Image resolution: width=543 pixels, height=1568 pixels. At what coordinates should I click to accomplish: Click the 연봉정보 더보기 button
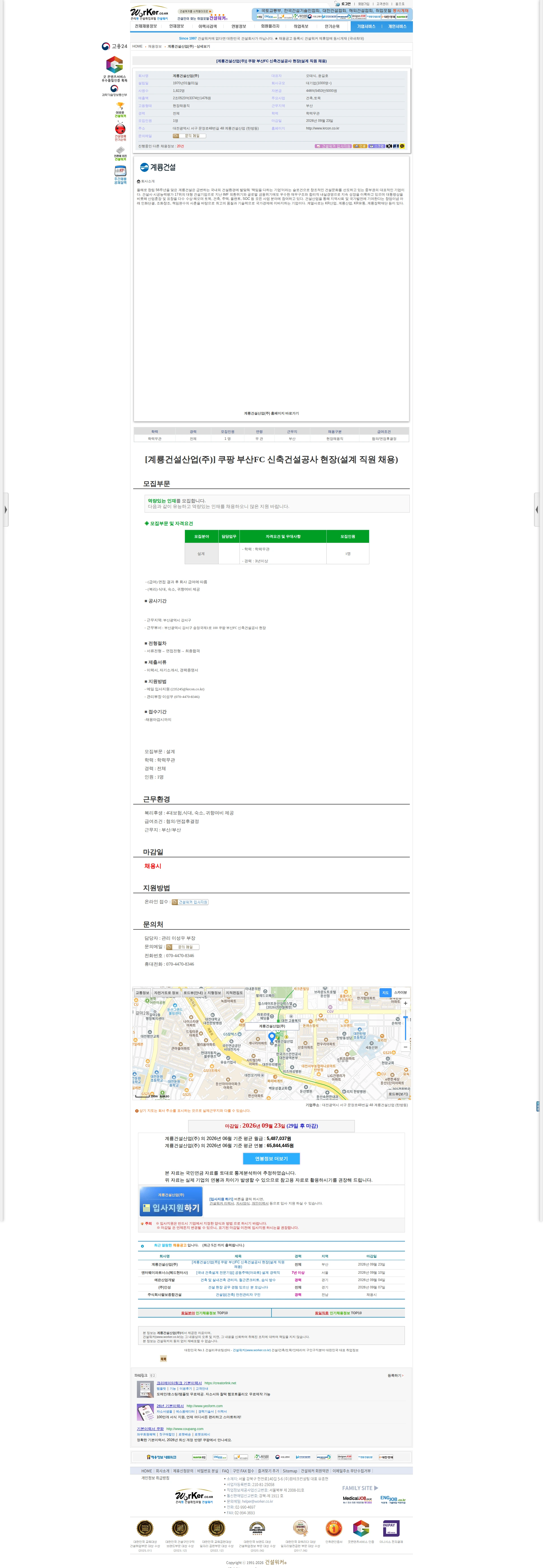271,1158
